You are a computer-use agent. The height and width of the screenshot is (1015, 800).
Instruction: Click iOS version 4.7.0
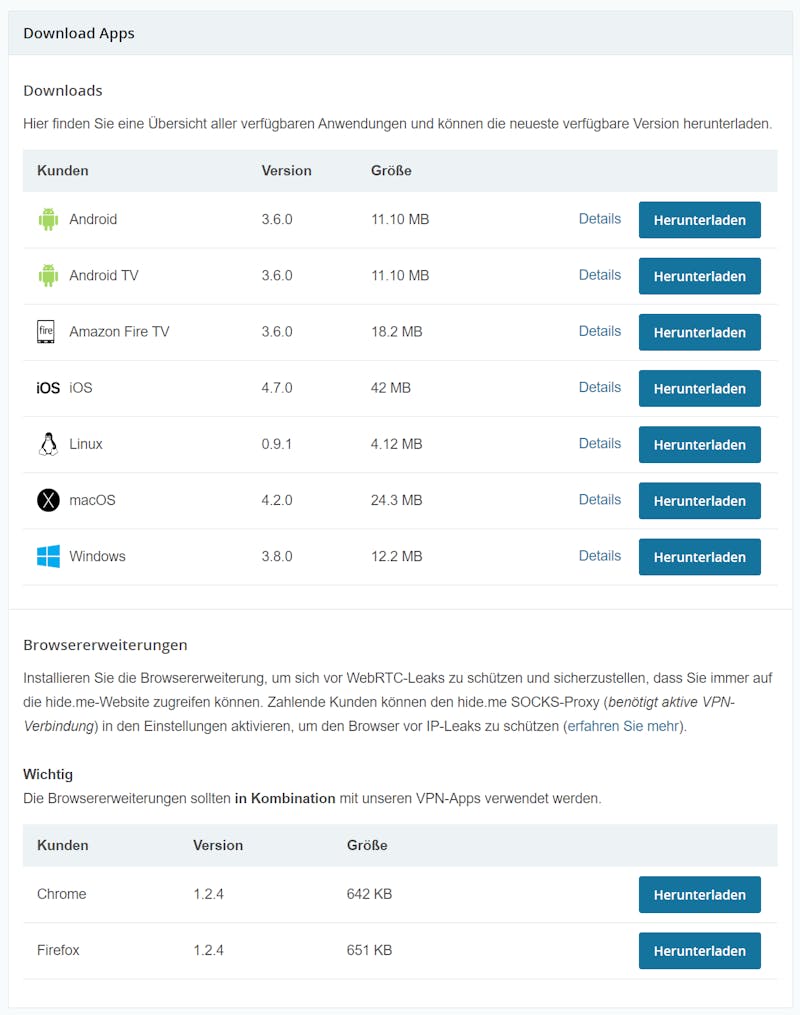point(277,388)
